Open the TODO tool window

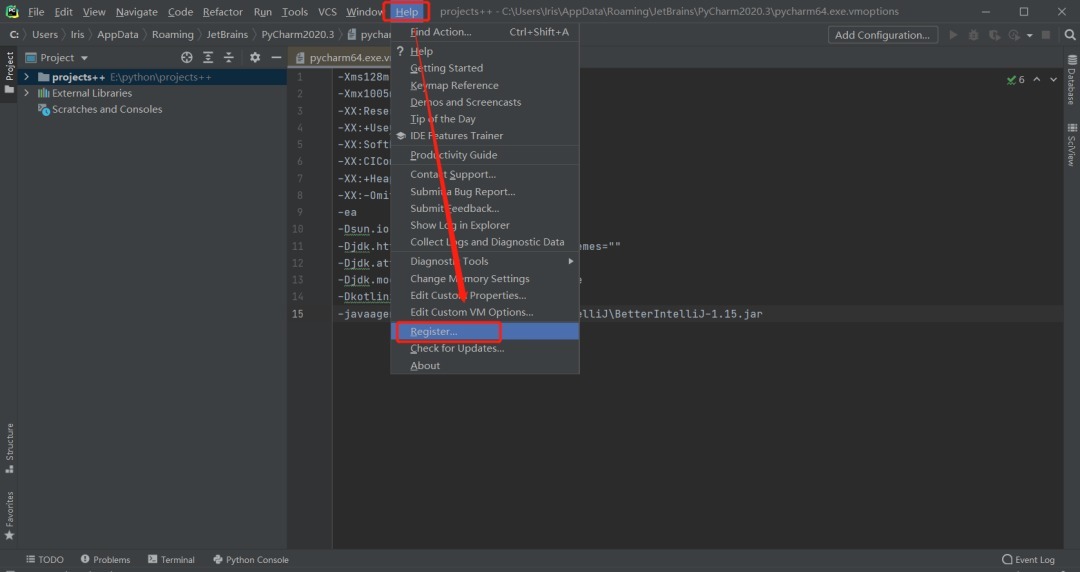tap(45, 560)
